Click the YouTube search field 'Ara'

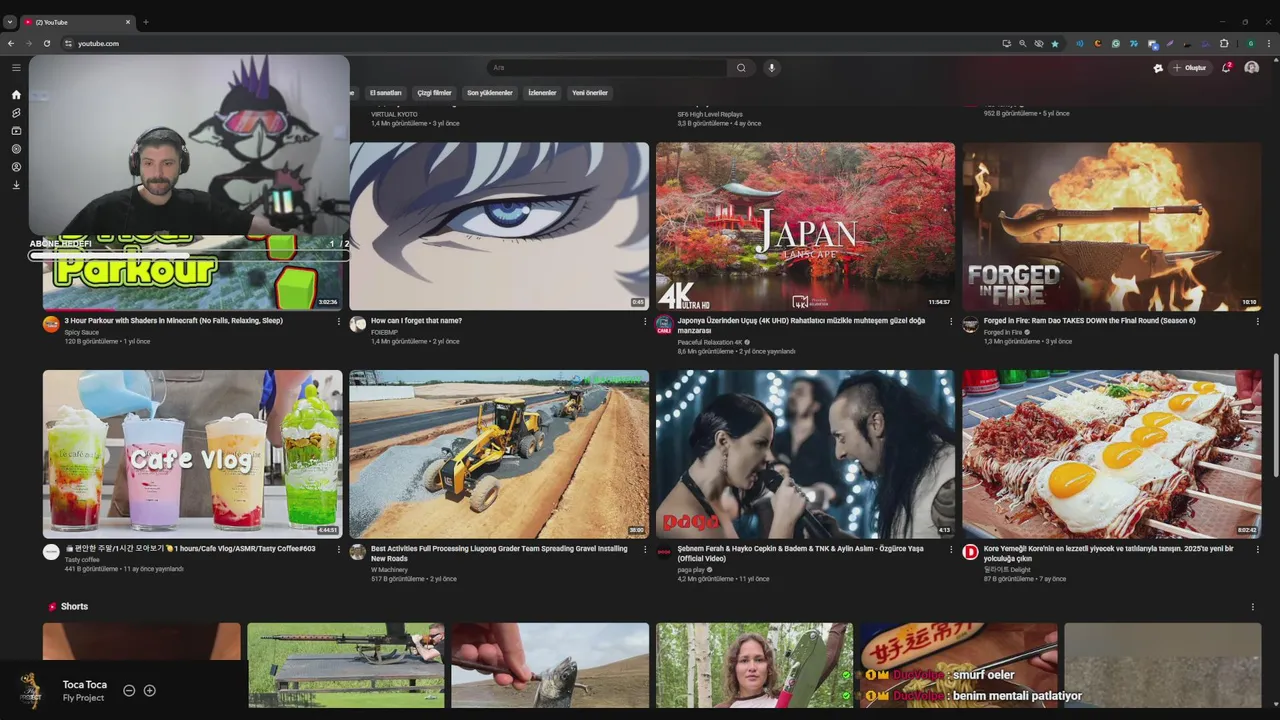[606, 68]
